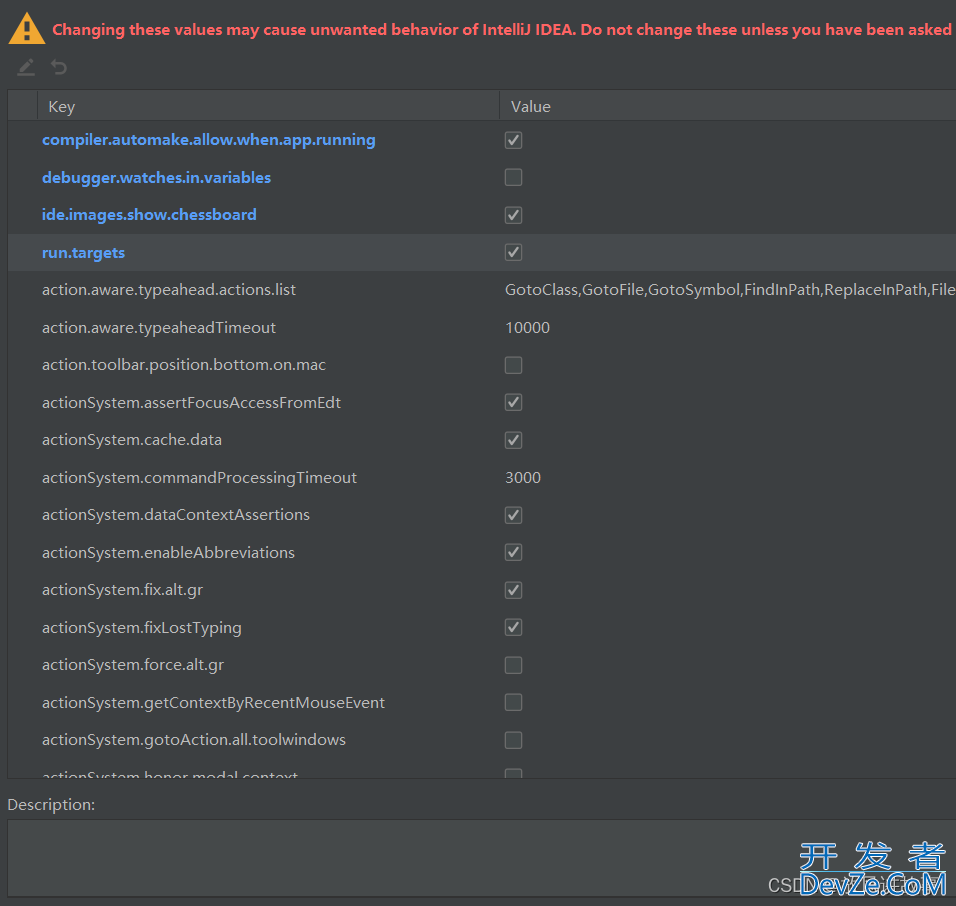Select actionSystem.gotoAction.all.toolwindows key
Screen dimensions: 956x906
point(194,740)
